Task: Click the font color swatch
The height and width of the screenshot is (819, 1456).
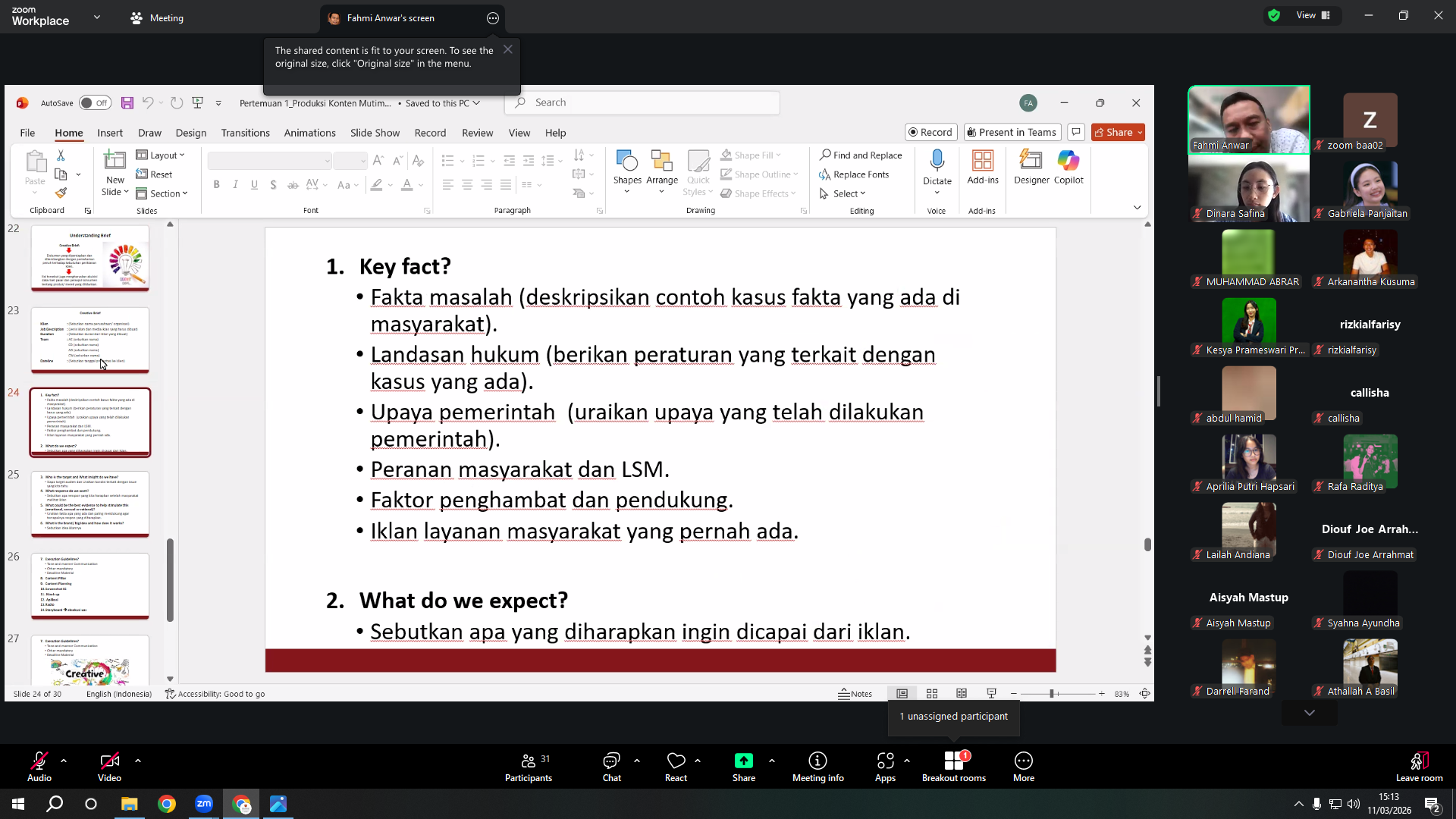Action: pos(407,184)
